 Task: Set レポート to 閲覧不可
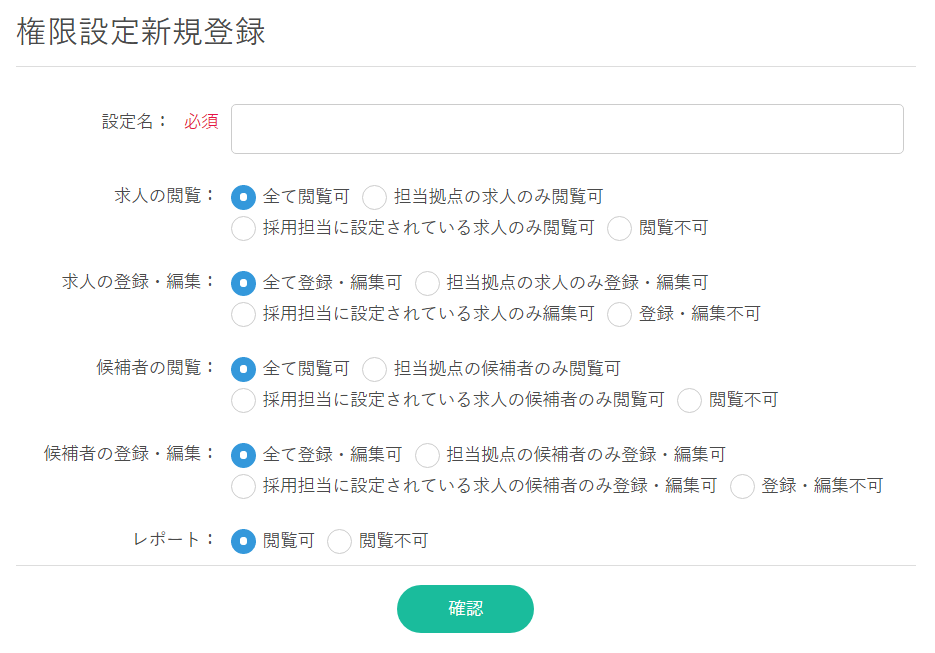click(340, 541)
